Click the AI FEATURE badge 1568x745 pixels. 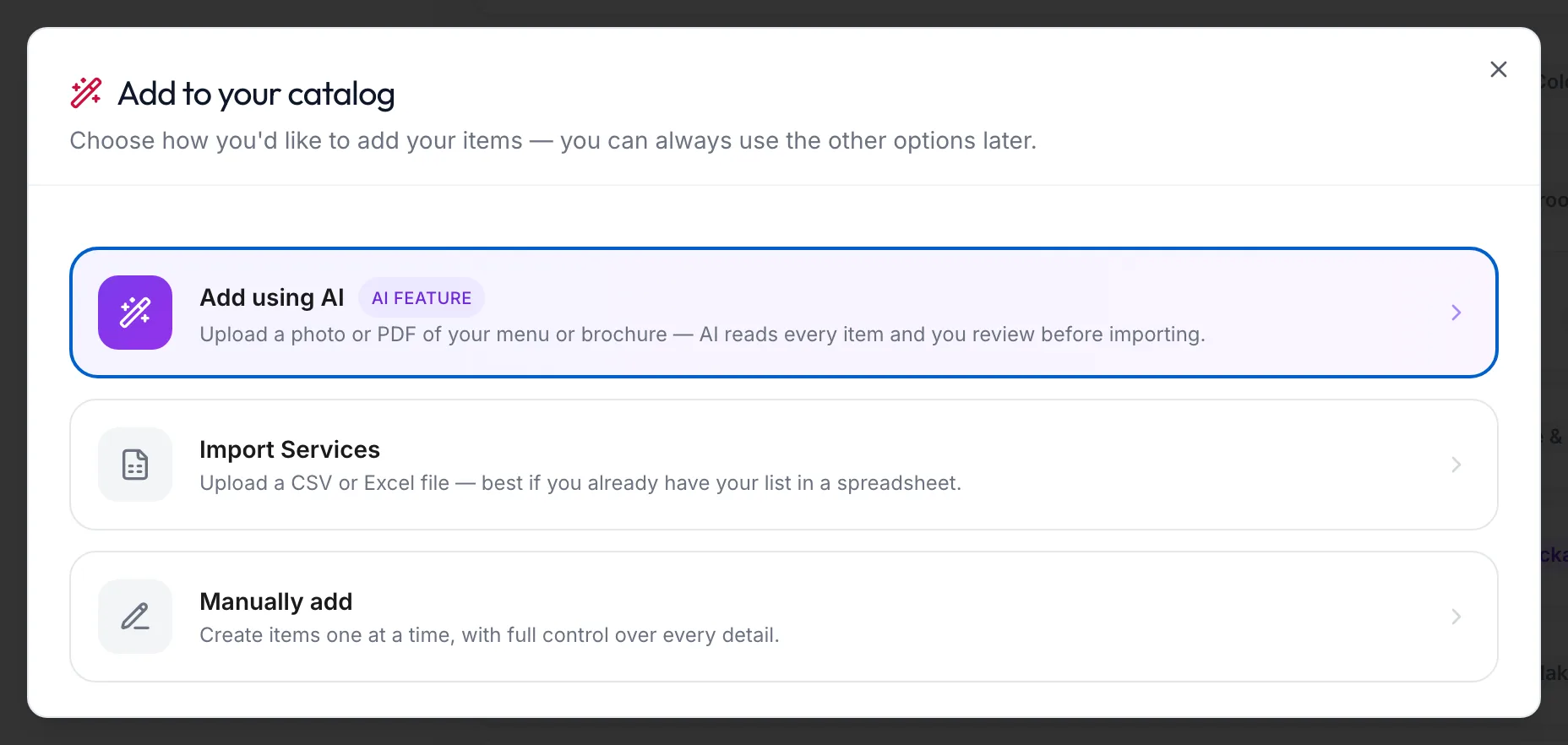click(422, 298)
